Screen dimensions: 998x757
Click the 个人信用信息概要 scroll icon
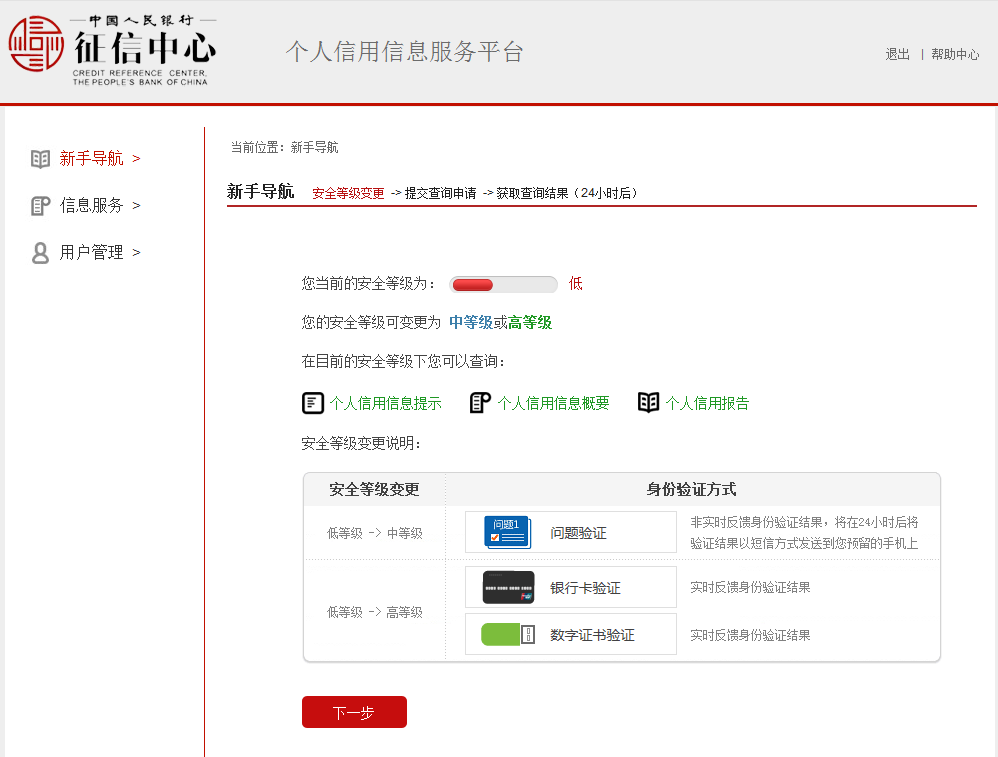click(x=480, y=403)
